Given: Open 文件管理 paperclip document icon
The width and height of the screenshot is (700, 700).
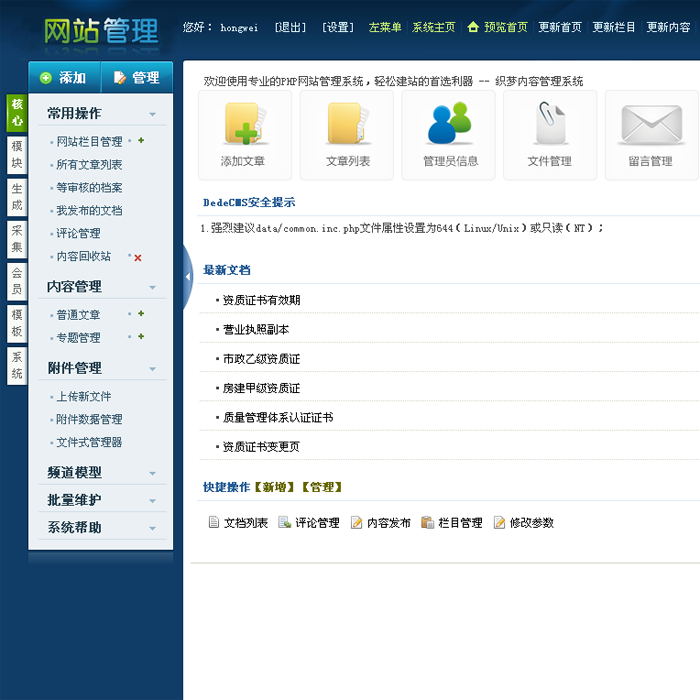Looking at the screenshot, I should (x=550, y=124).
